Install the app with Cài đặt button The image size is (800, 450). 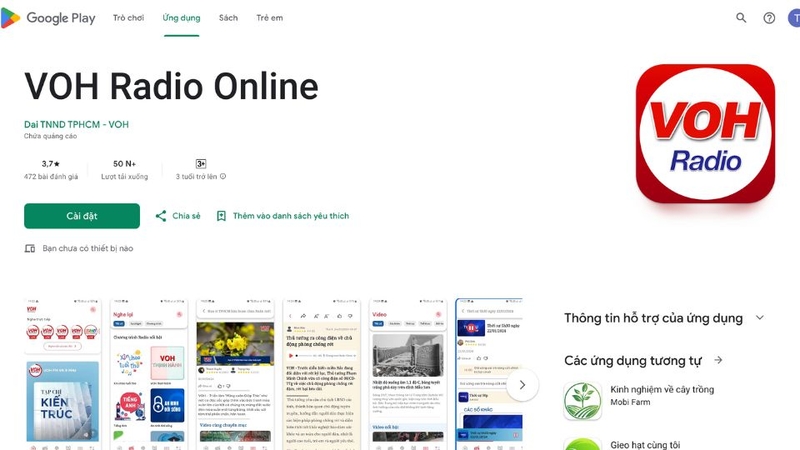tap(82, 216)
